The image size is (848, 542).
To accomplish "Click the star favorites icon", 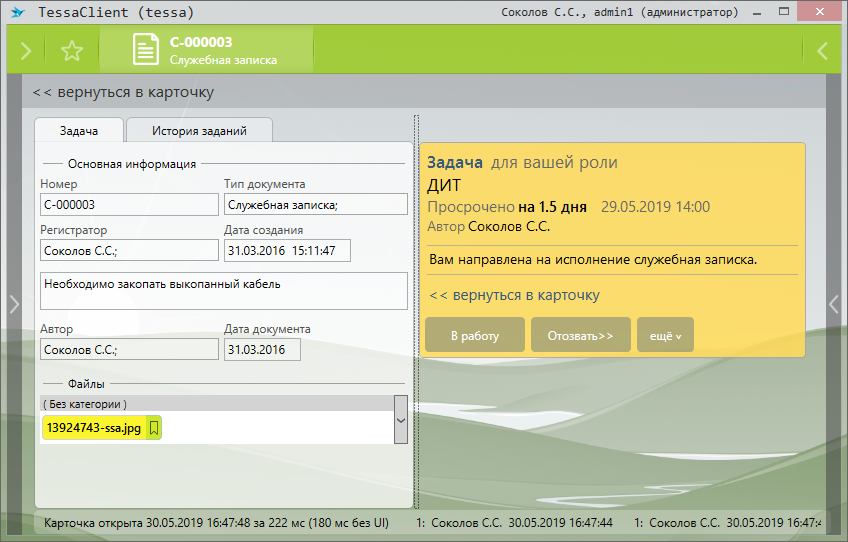I will coord(72,51).
